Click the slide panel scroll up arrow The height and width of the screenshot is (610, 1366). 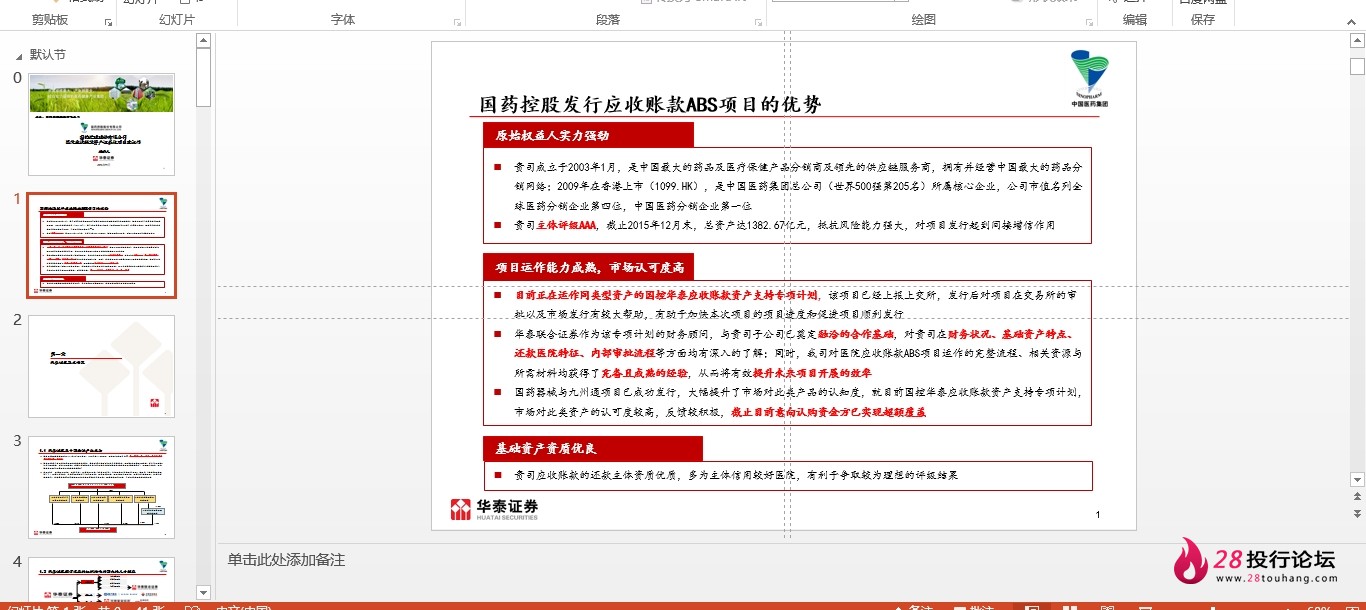tap(204, 40)
